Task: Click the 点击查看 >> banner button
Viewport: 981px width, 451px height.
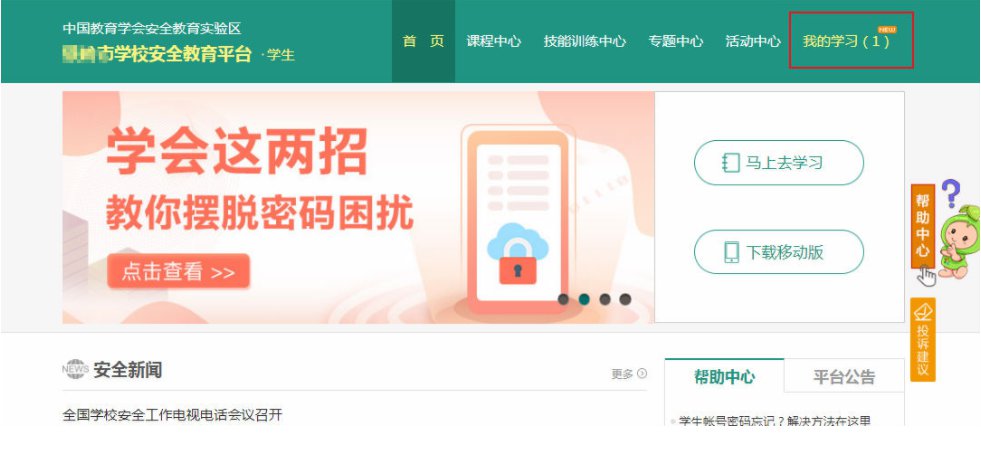Action: [178, 271]
